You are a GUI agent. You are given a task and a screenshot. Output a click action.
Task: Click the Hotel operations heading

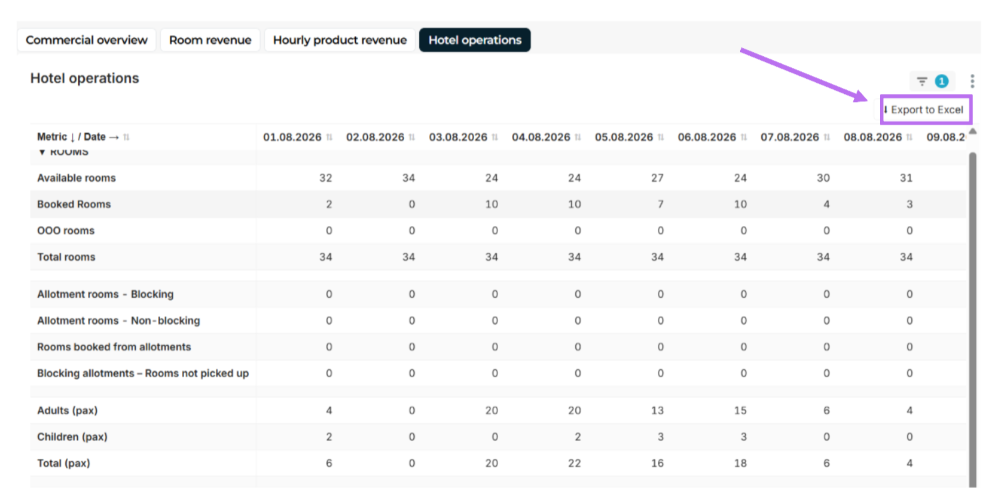[84, 79]
